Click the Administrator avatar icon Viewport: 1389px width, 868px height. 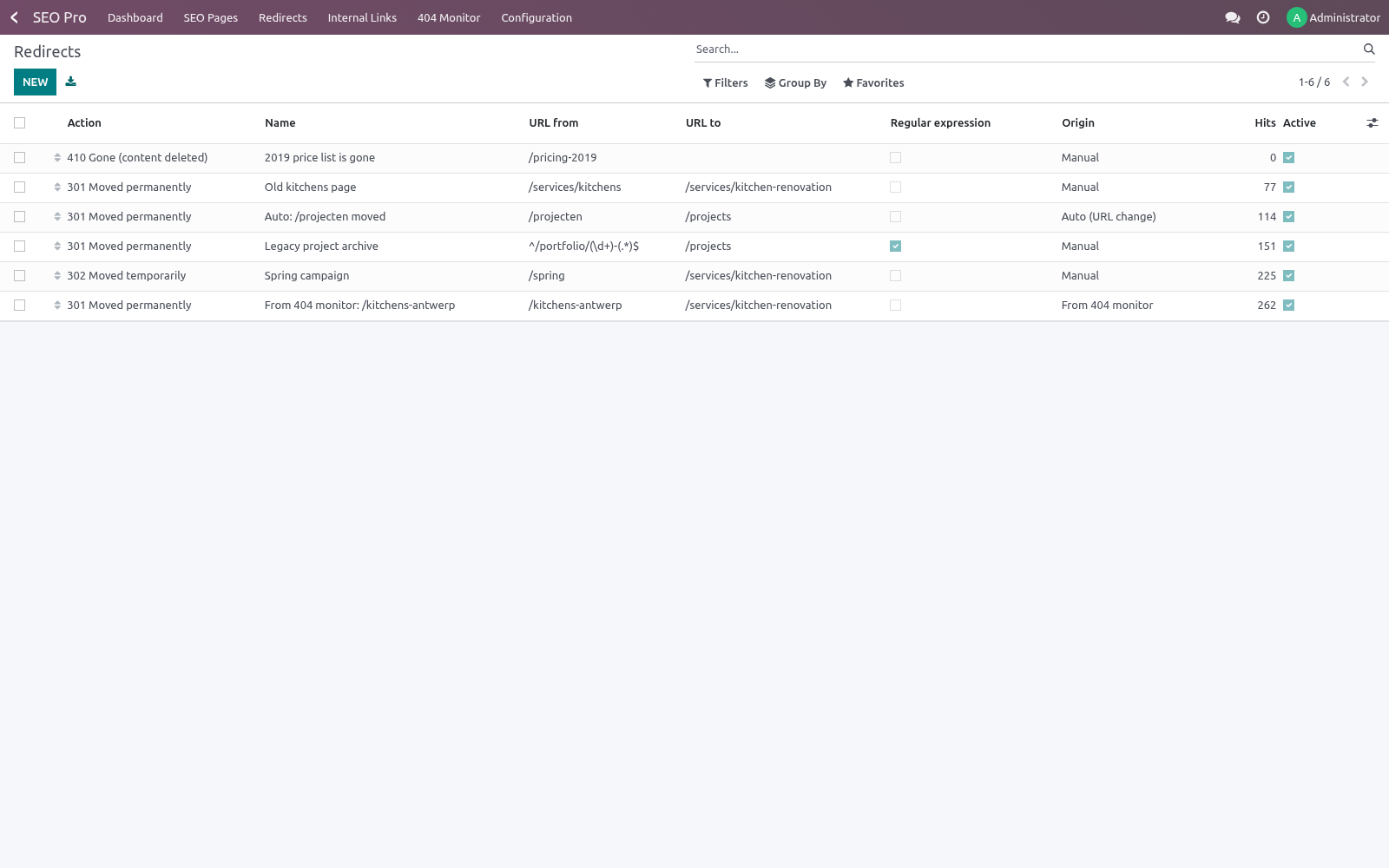click(1296, 17)
